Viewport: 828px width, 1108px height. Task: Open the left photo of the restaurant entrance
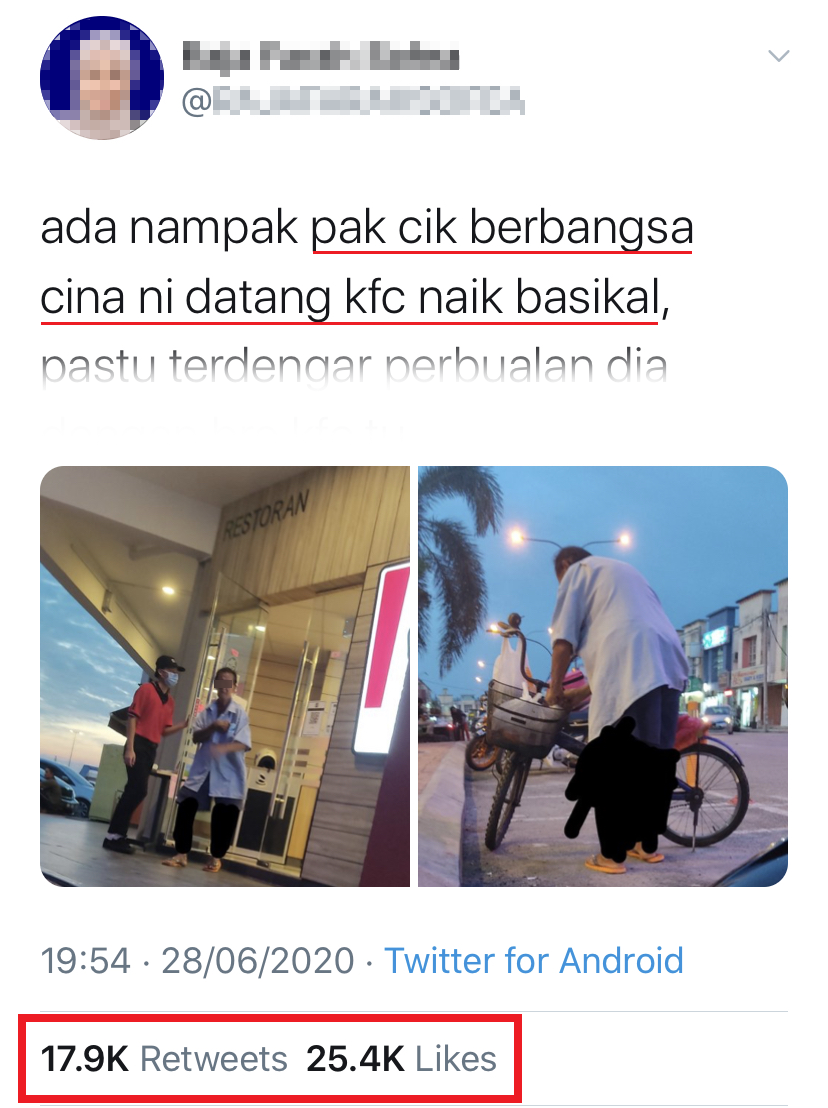point(225,676)
